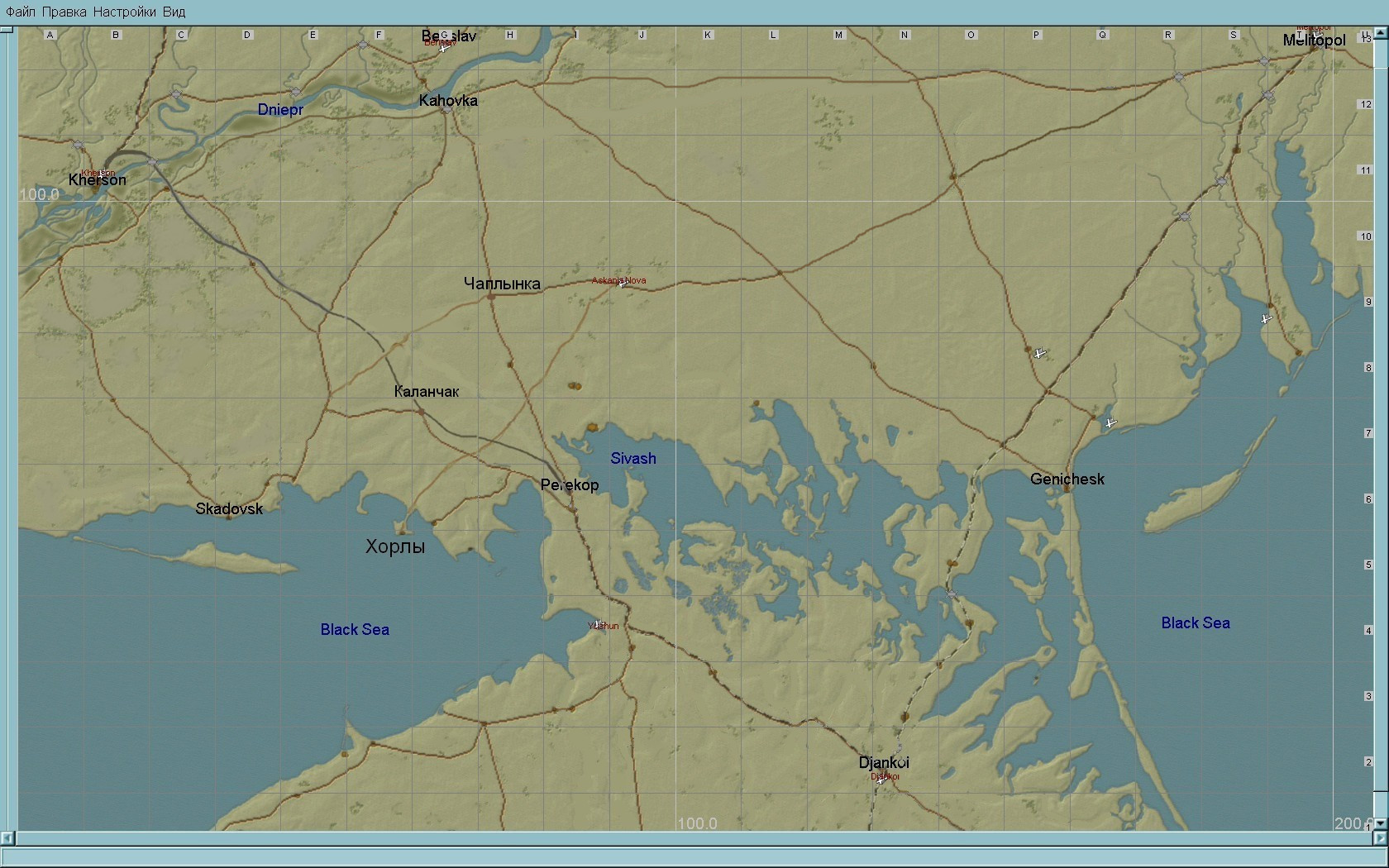Click the bridge icon in grid R10

coord(1184,217)
